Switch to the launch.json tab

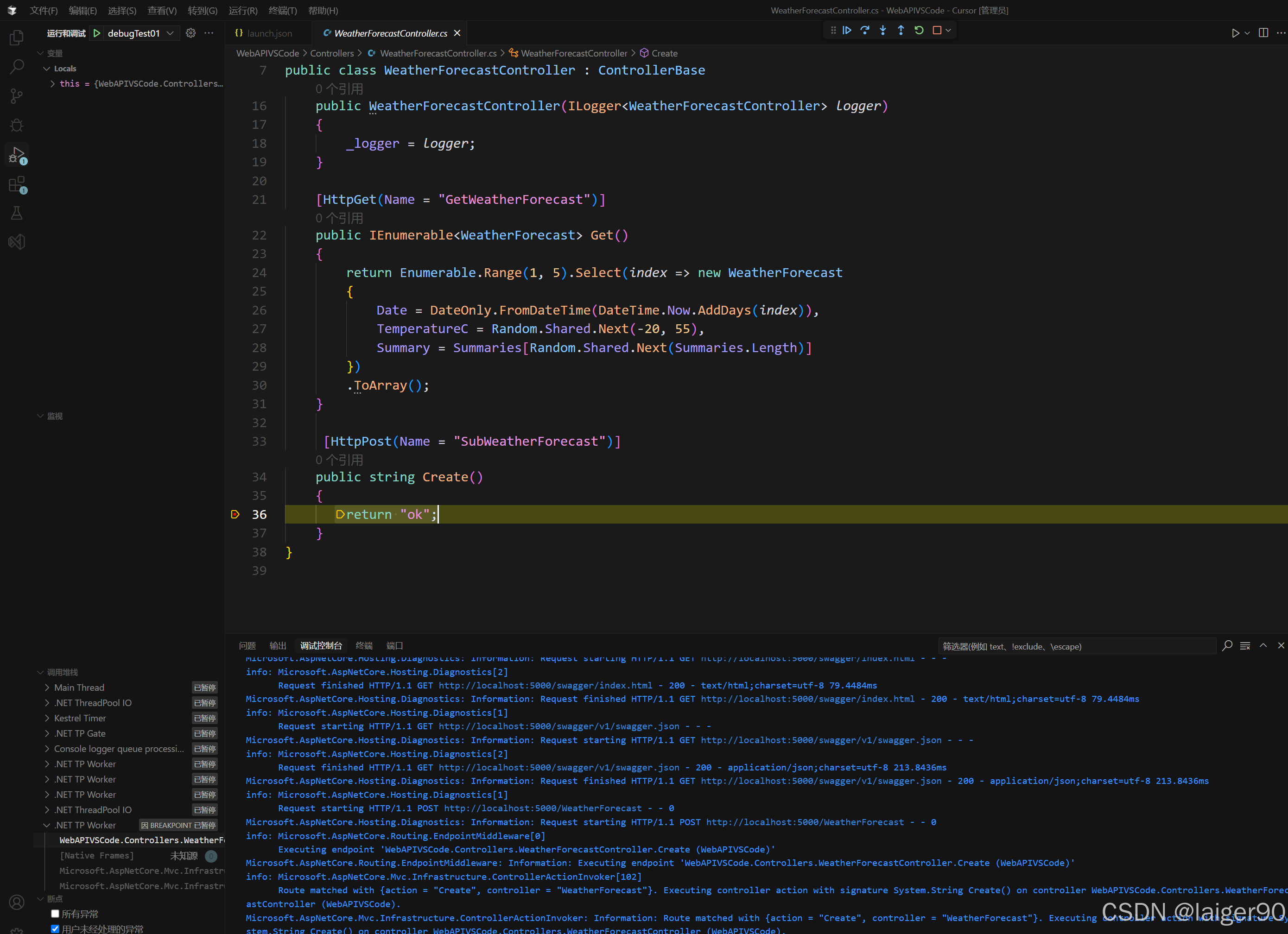point(269,33)
